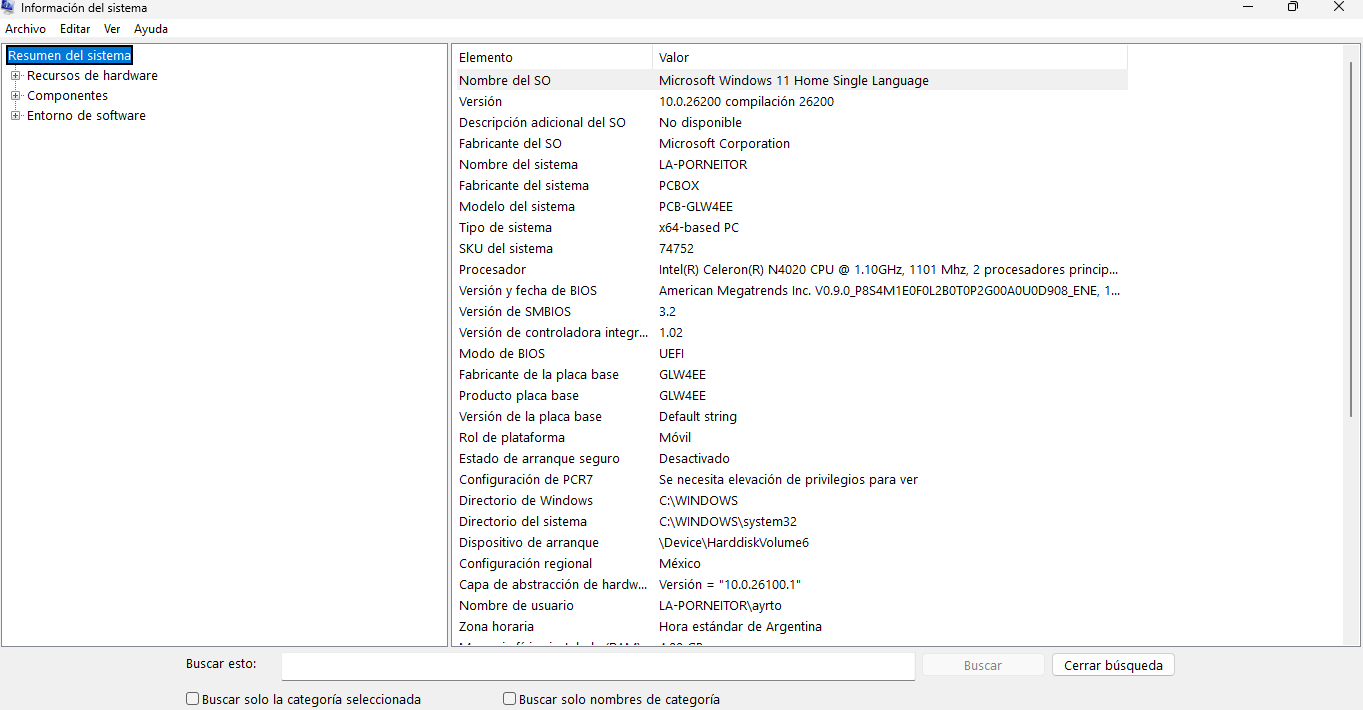Select the Configuración de PCR7 row

(x=791, y=480)
